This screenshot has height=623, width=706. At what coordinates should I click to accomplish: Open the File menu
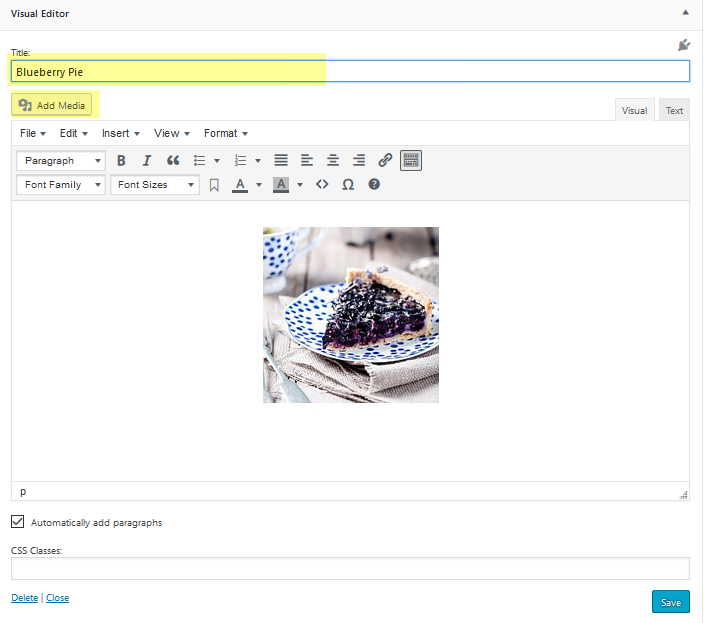33,133
